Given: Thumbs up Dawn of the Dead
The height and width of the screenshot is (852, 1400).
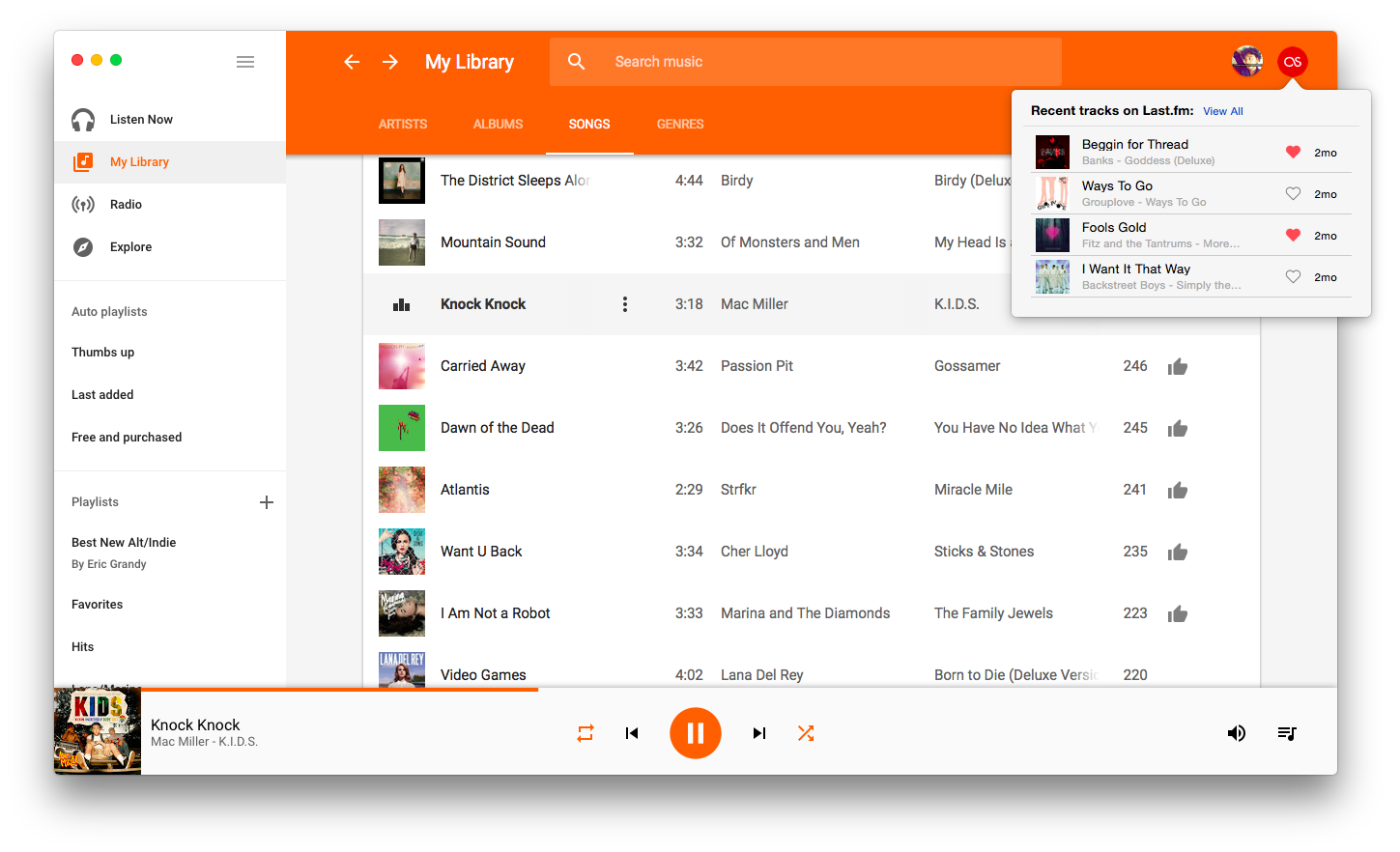Looking at the screenshot, I should pyautogui.click(x=1178, y=428).
